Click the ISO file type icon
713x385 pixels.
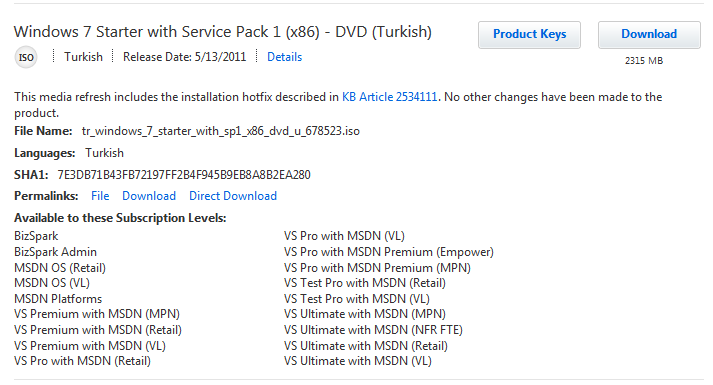pos(26,57)
